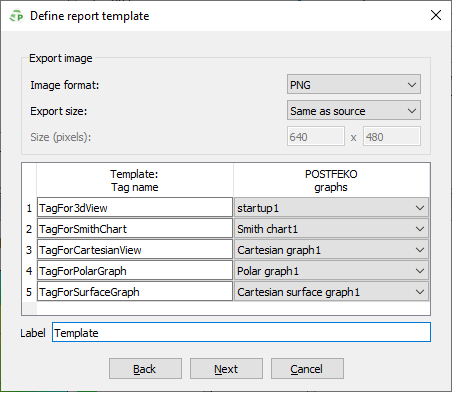
Task: Click the TagForSurfaceGraph tag name field
Action: [135, 292]
